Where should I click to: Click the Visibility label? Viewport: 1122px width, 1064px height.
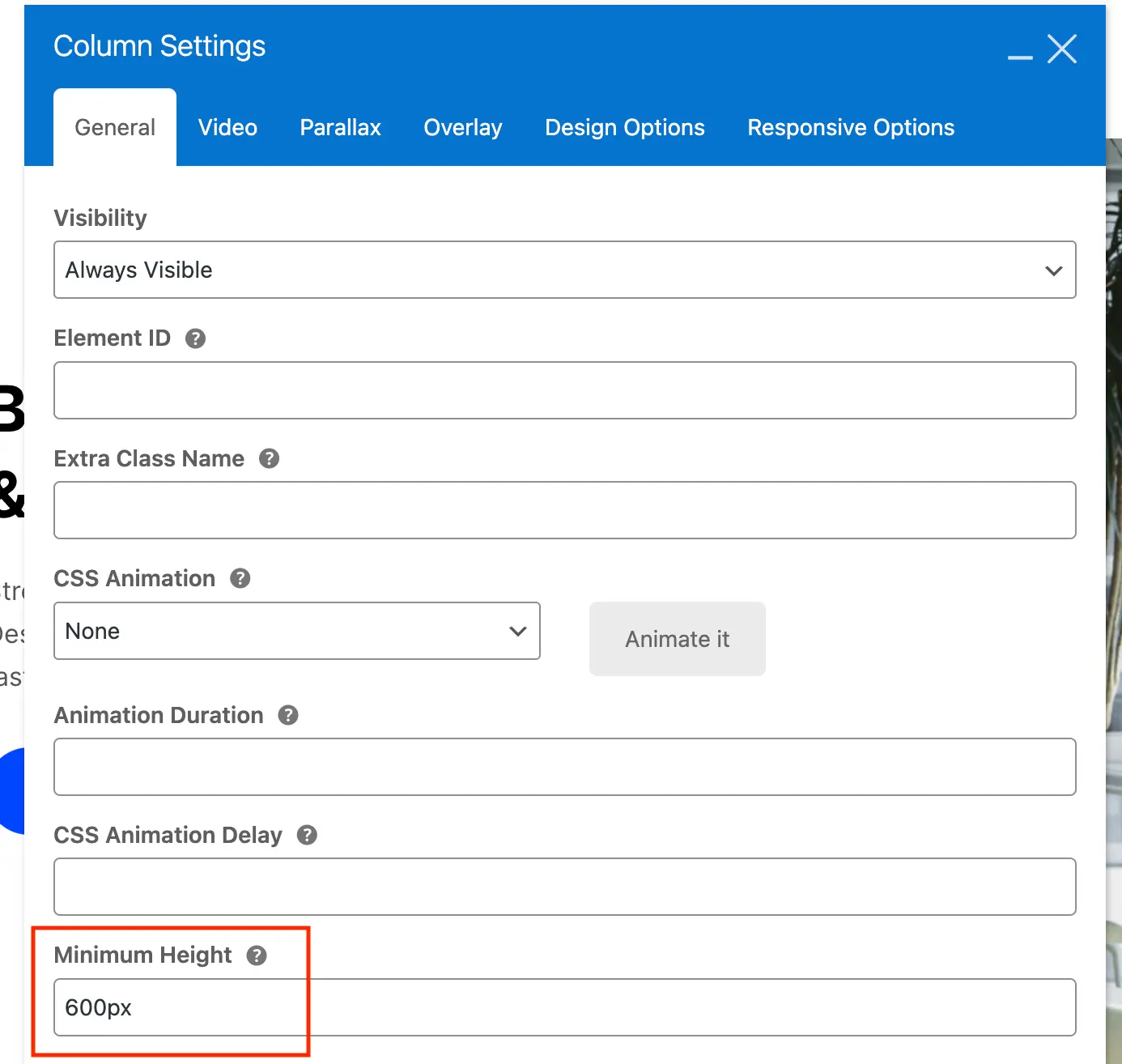(100, 218)
